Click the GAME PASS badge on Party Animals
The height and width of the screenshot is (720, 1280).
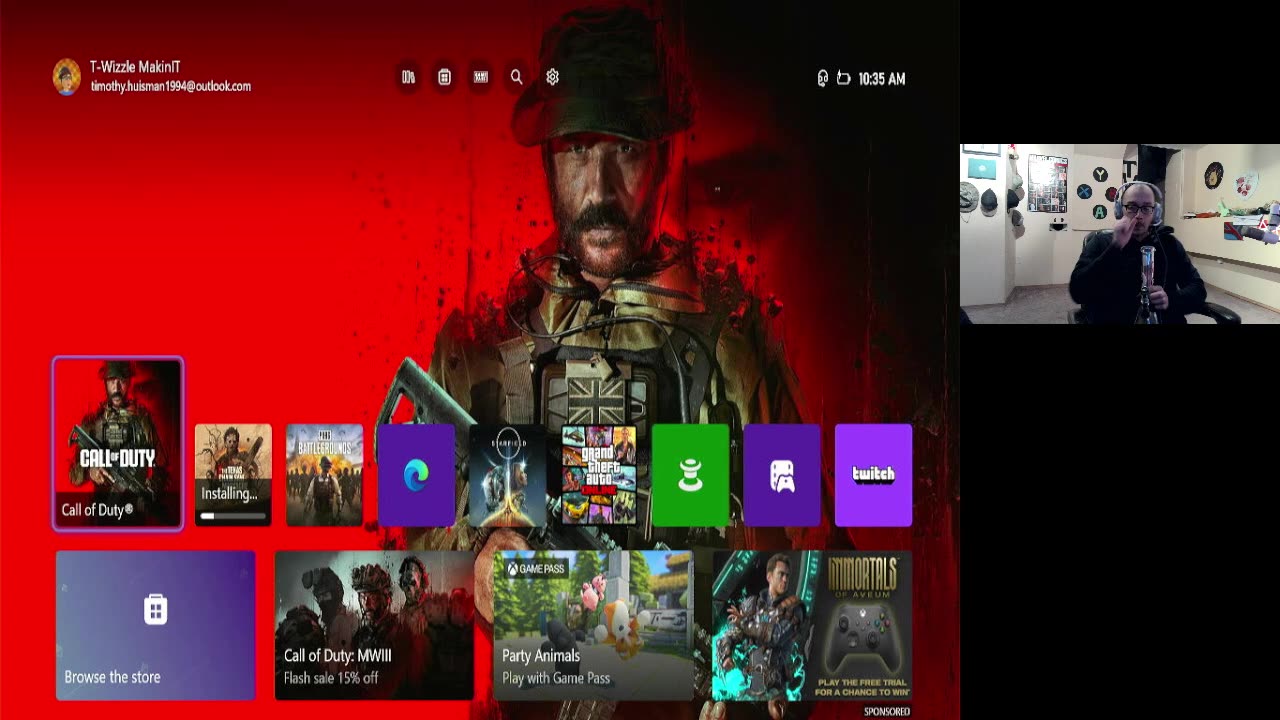point(535,568)
